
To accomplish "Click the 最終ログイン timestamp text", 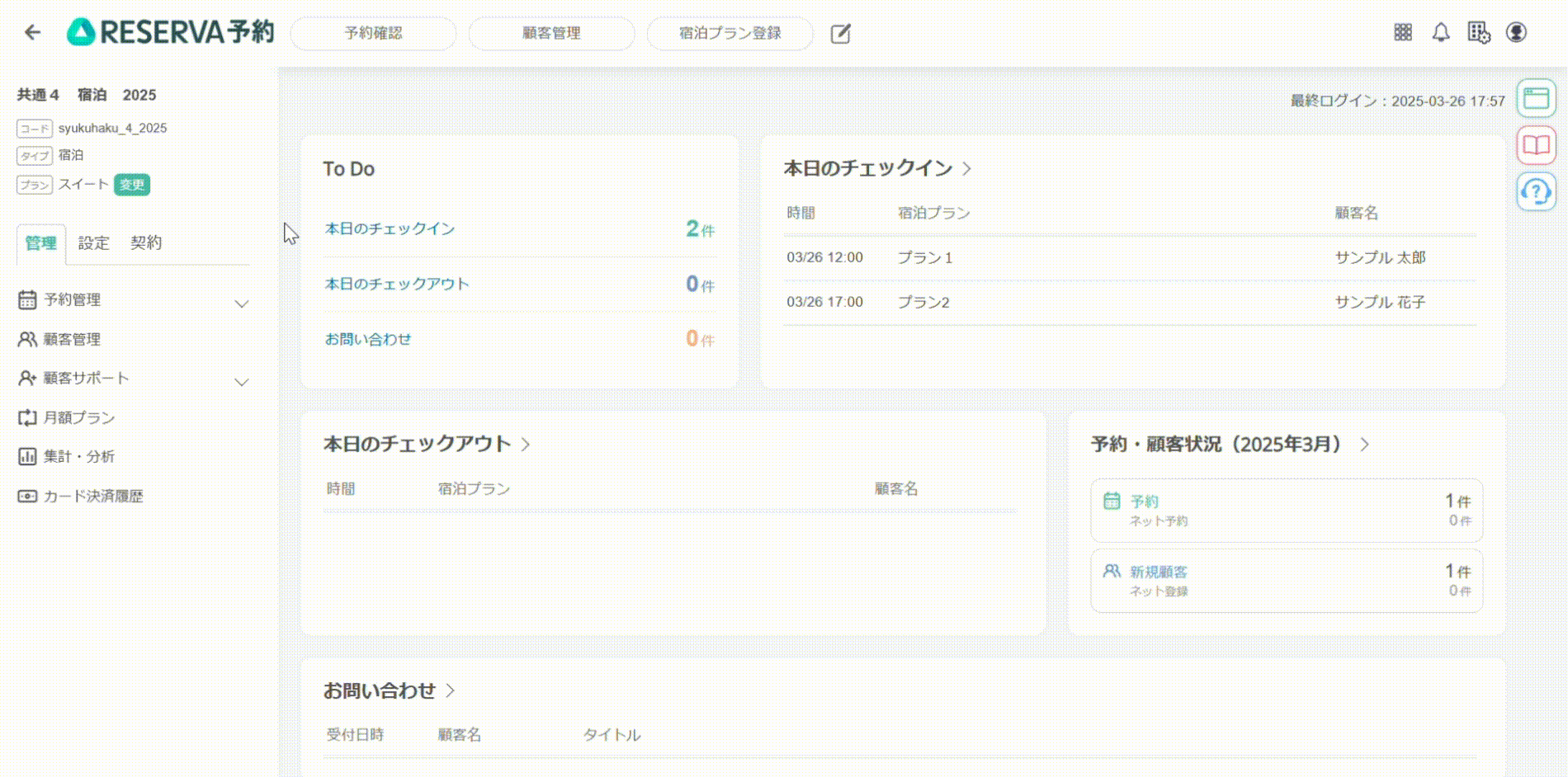I will pos(1398,101).
